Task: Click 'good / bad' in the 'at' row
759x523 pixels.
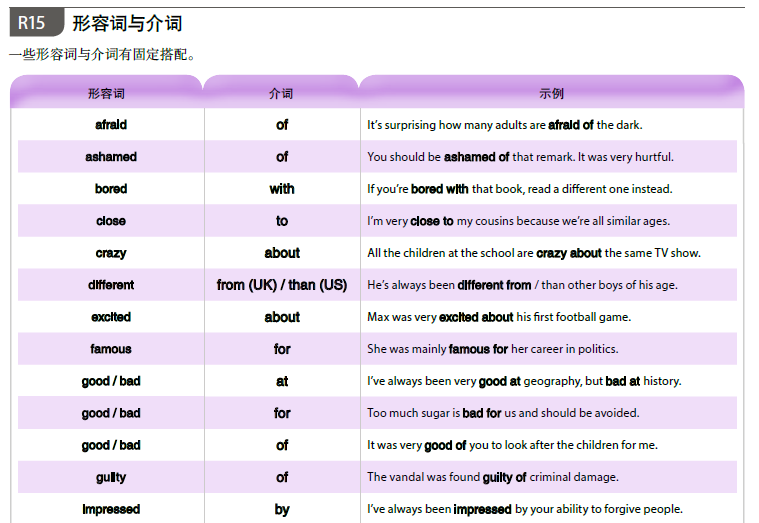Action: coord(111,381)
